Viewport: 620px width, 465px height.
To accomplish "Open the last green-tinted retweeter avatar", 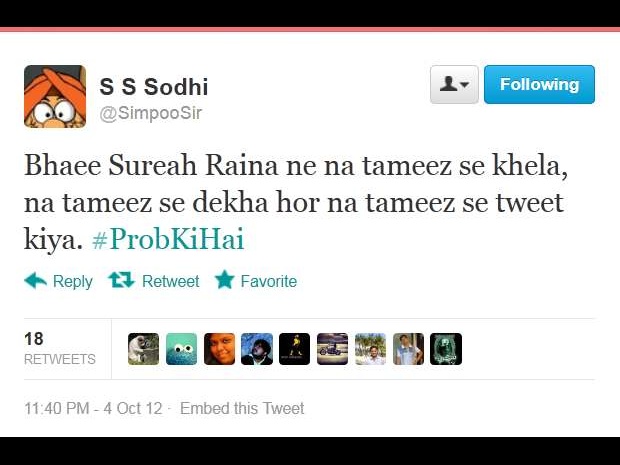I will [x=446, y=349].
